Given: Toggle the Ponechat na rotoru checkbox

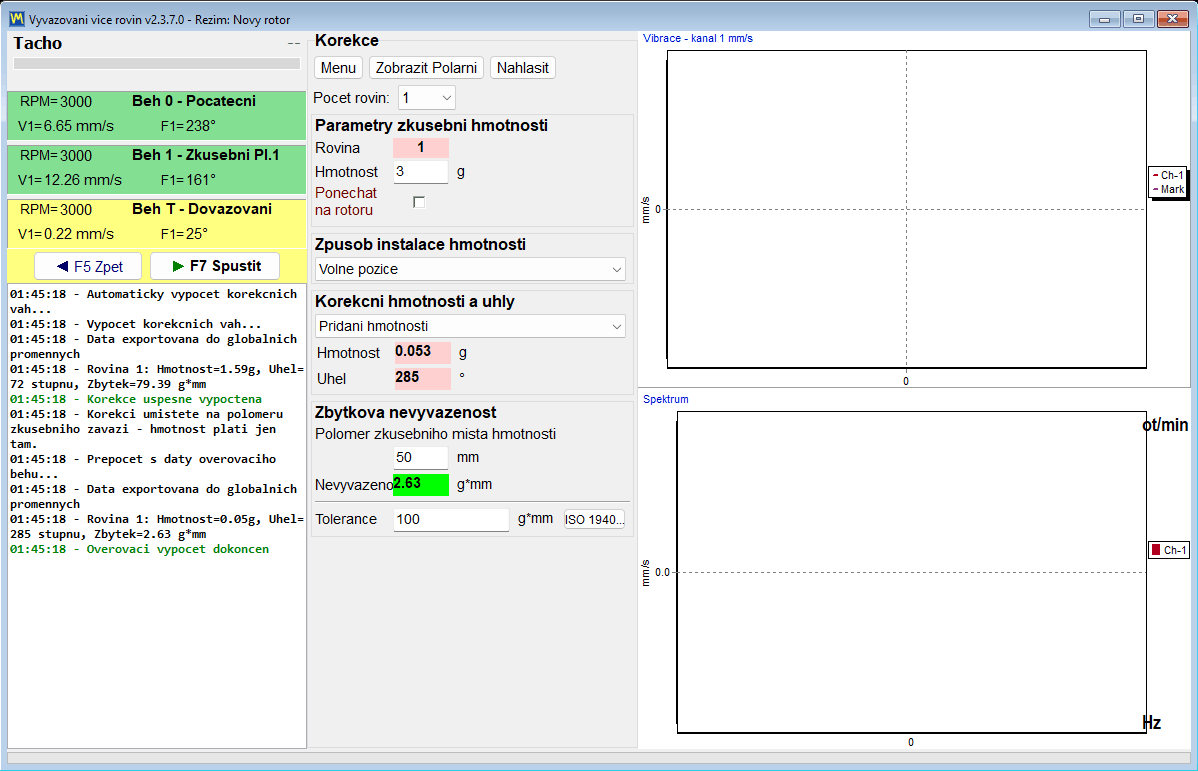Looking at the screenshot, I should (419, 202).
